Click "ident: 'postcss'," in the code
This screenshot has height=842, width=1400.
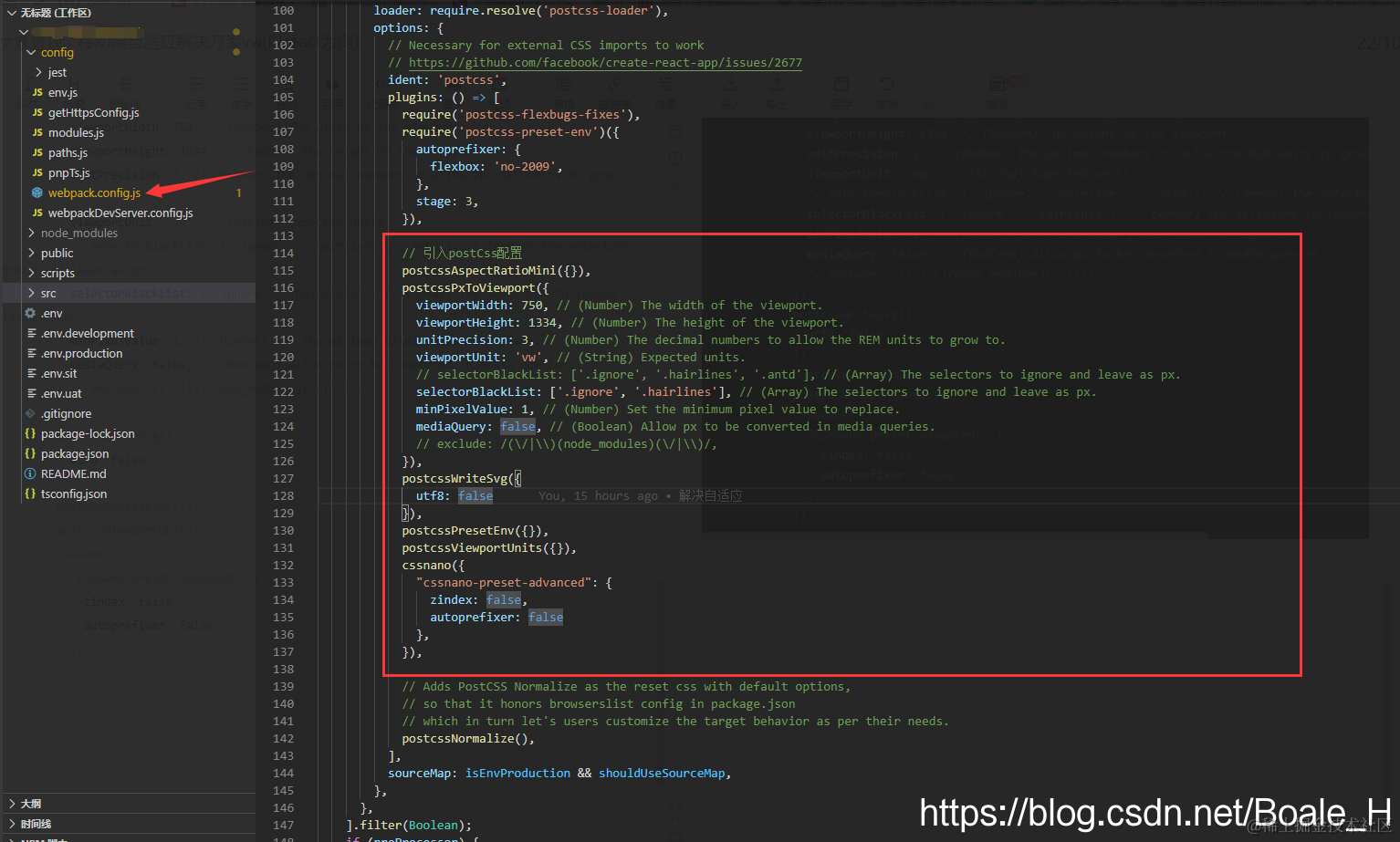pyautogui.click(x=447, y=80)
